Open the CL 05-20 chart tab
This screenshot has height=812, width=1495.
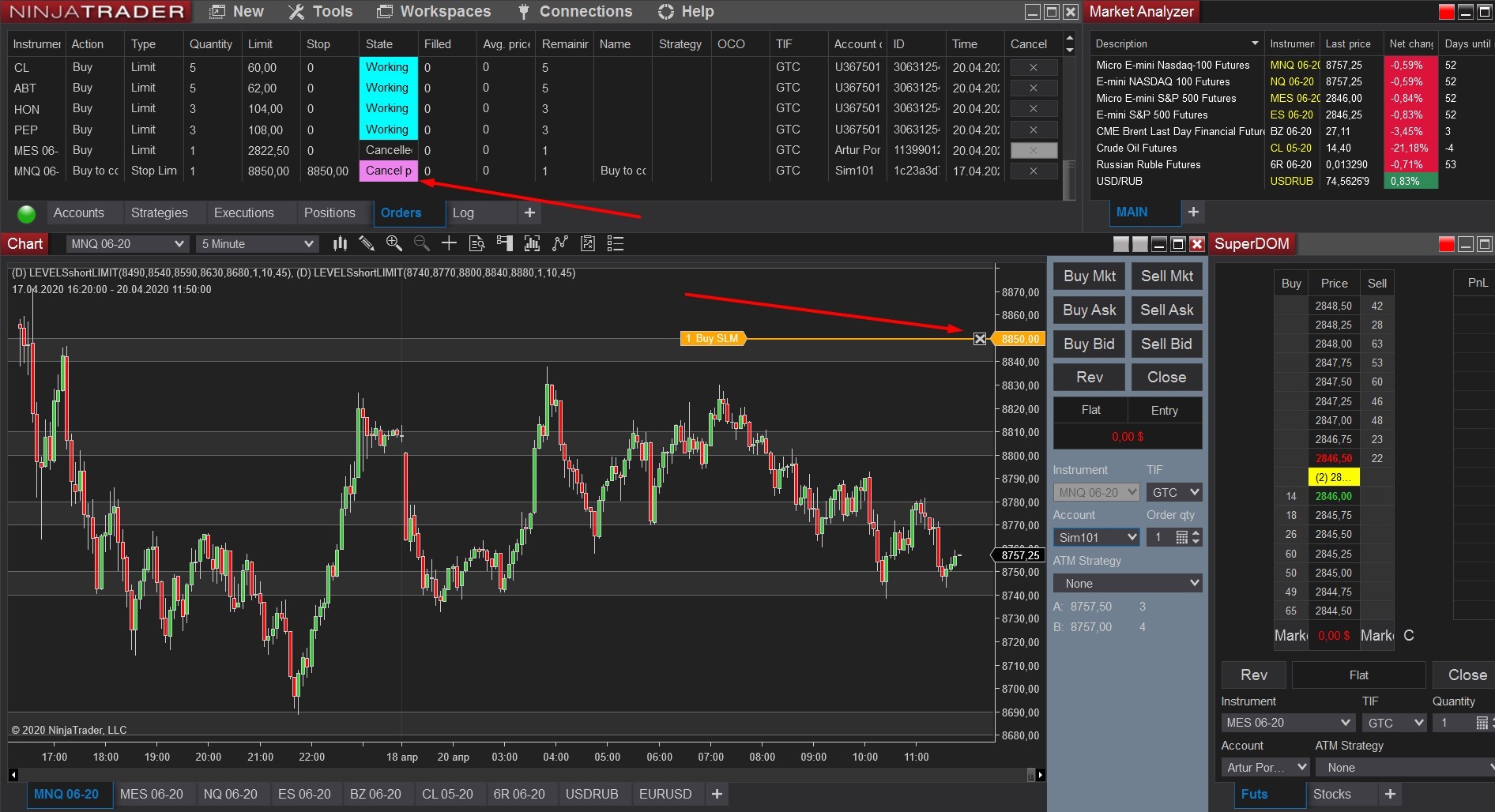point(447,794)
